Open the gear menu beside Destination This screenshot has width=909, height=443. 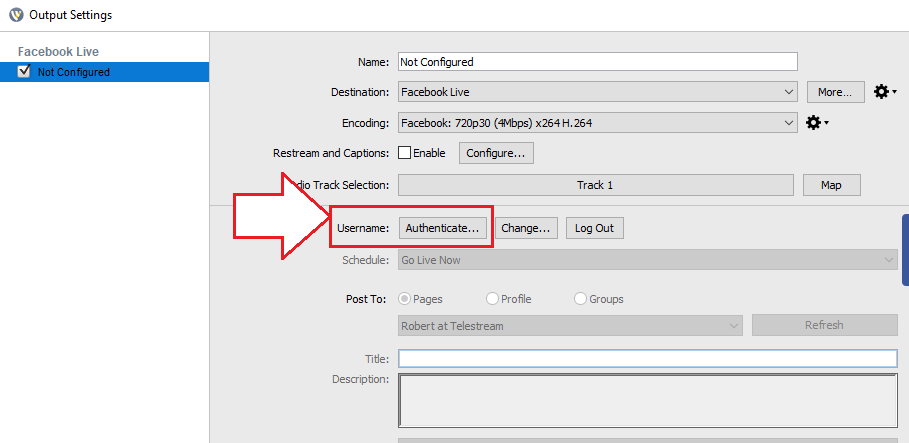point(885,92)
